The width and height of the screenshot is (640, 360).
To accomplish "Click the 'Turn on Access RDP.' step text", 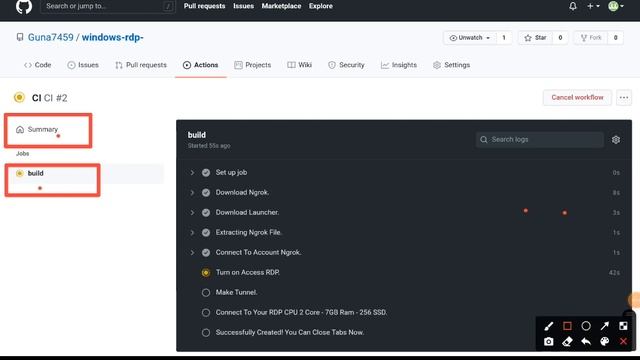I will click(x=248, y=273).
